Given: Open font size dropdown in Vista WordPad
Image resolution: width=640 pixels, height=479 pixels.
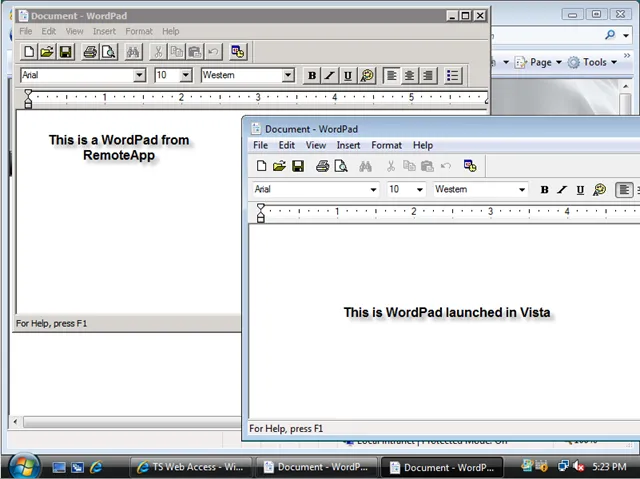Looking at the screenshot, I should [x=420, y=190].
